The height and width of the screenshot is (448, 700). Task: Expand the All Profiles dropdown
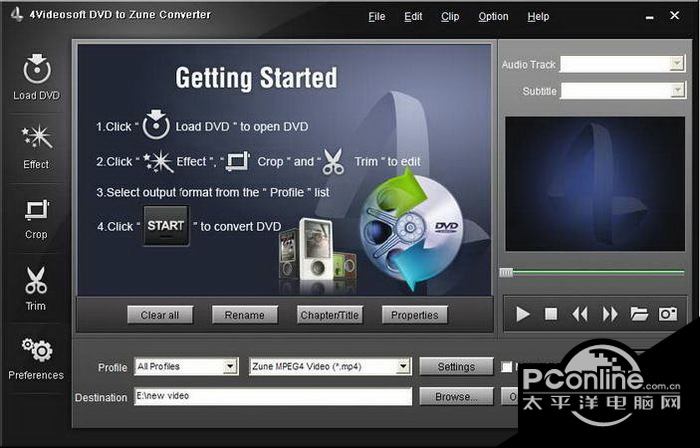point(230,367)
